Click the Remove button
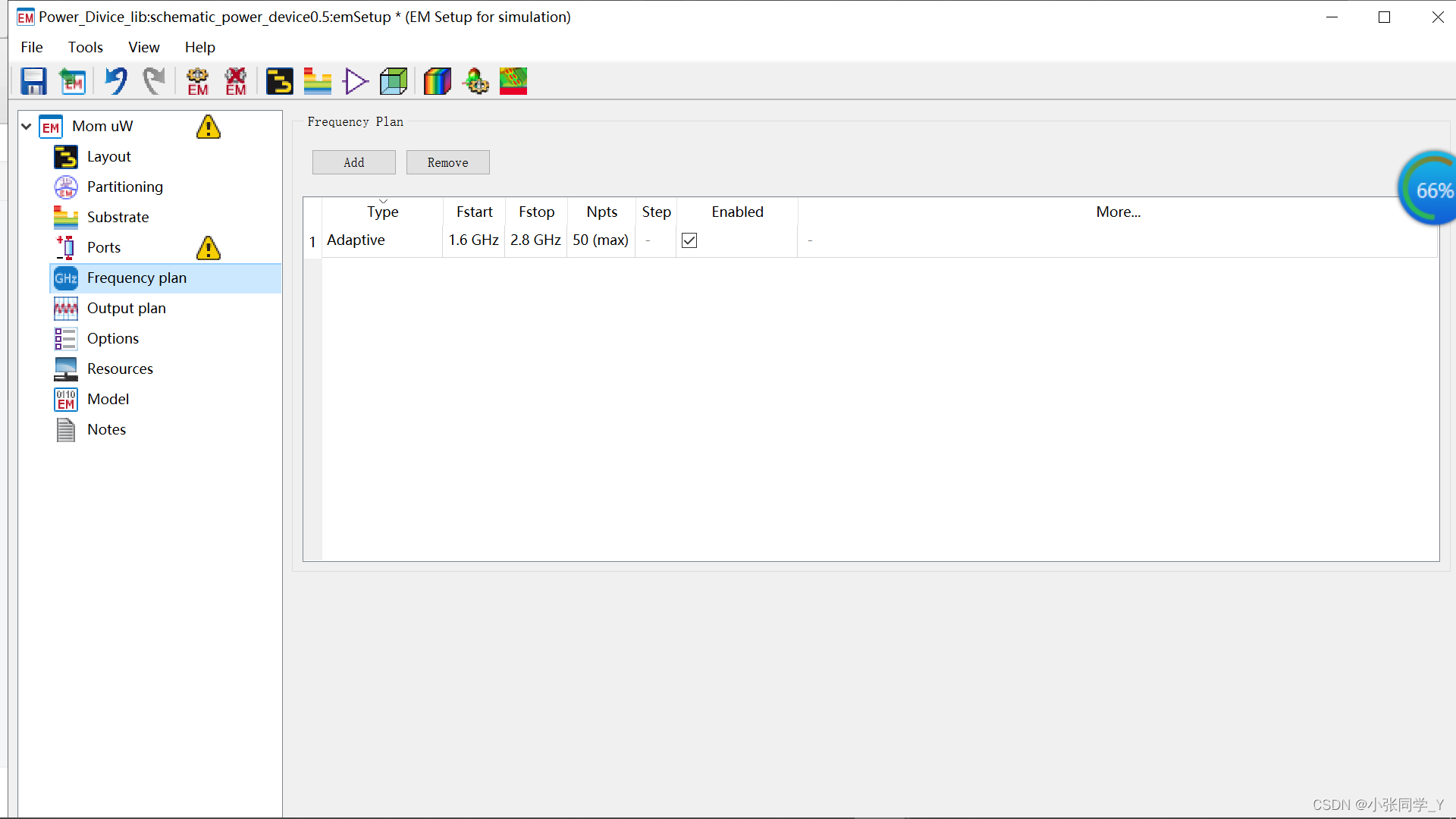1456x819 pixels. pyautogui.click(x=447, y=162)
